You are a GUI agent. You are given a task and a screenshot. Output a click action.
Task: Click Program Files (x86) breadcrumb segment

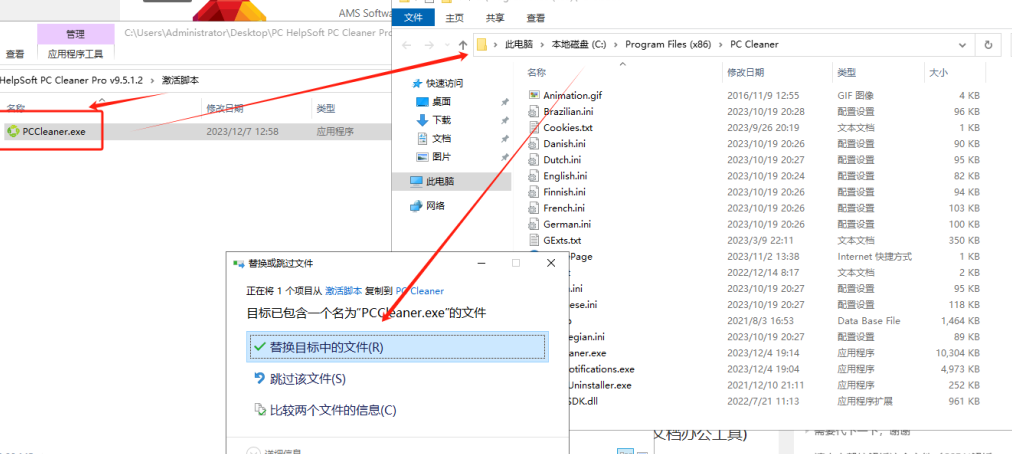668,45
